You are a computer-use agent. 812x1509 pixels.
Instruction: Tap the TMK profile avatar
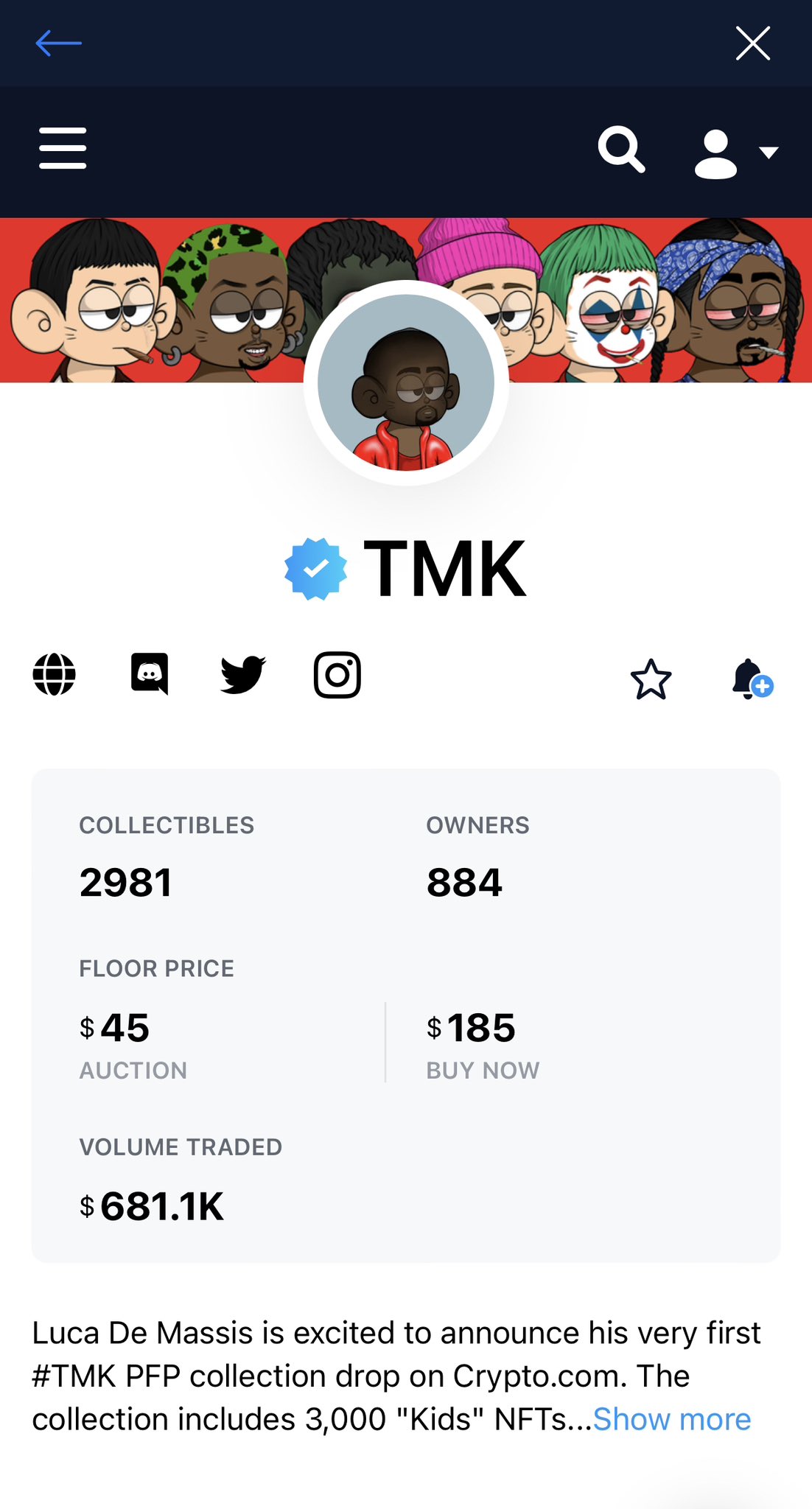(406, 382)
